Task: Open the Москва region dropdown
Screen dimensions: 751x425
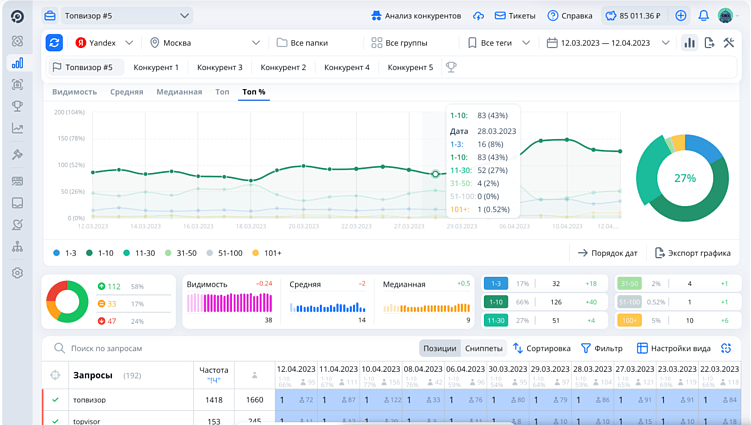Action: click(x=205, y=43)
